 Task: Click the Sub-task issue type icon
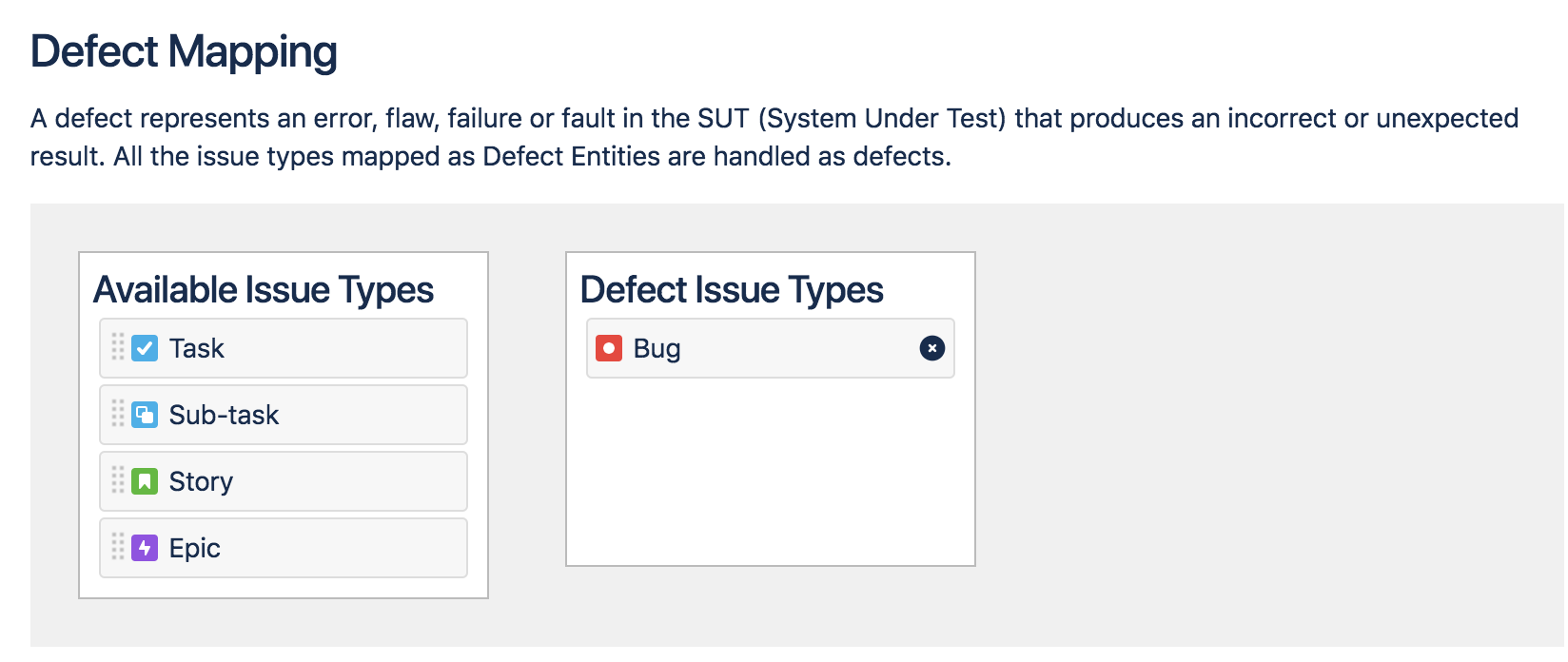pyautogui.click(x=145, y=415)
